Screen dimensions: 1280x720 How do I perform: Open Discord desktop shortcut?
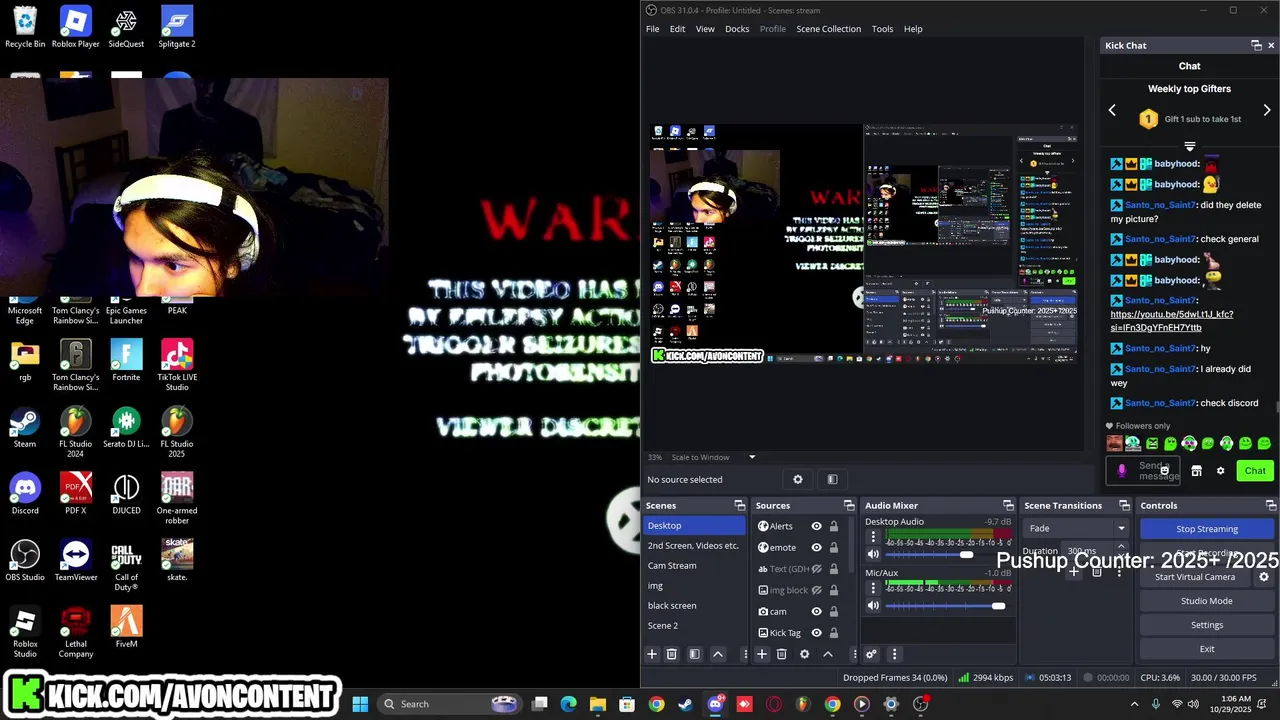click(25, 494)
